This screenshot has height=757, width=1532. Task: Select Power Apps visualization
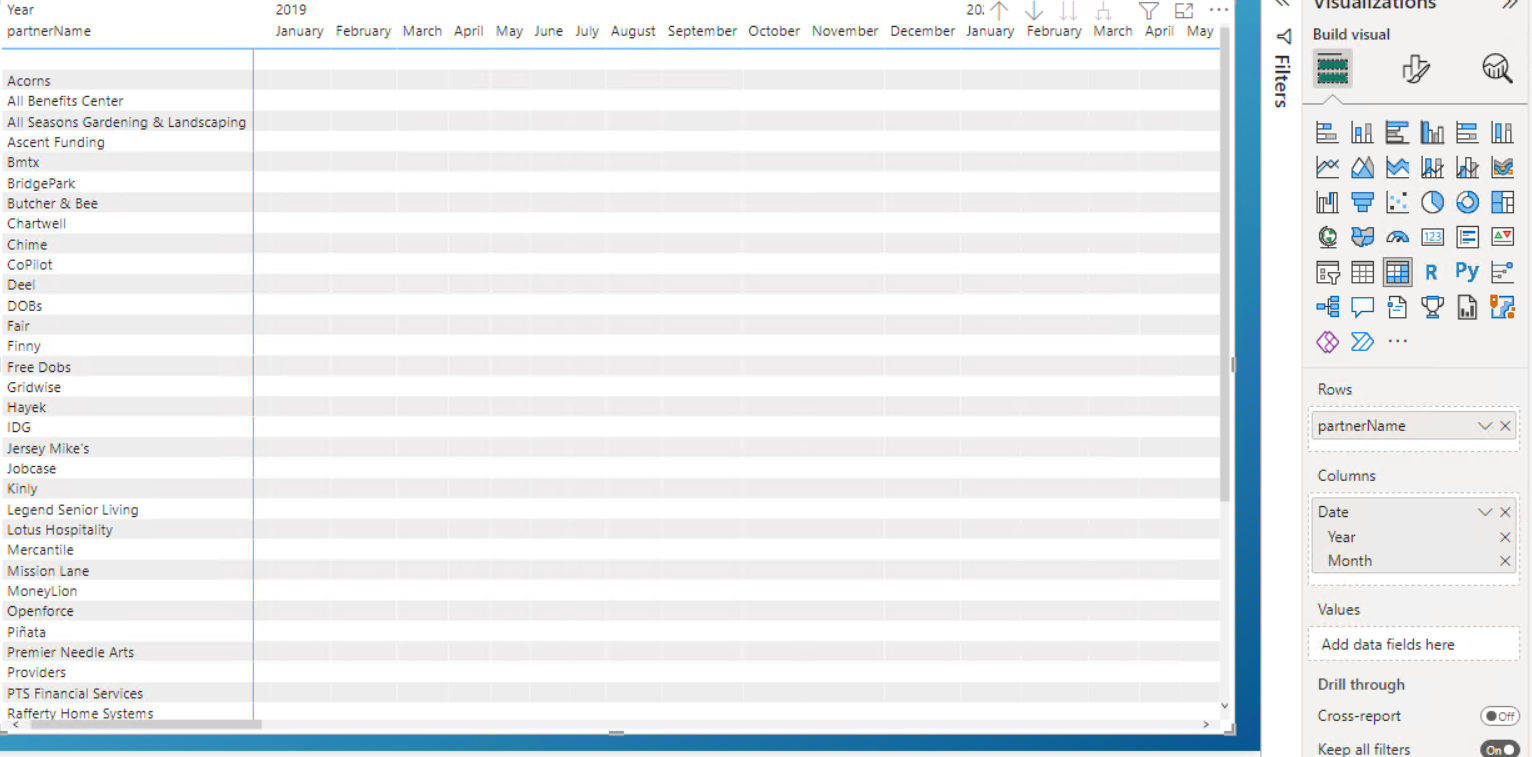pyautogui.click(x=1327, y=342)
